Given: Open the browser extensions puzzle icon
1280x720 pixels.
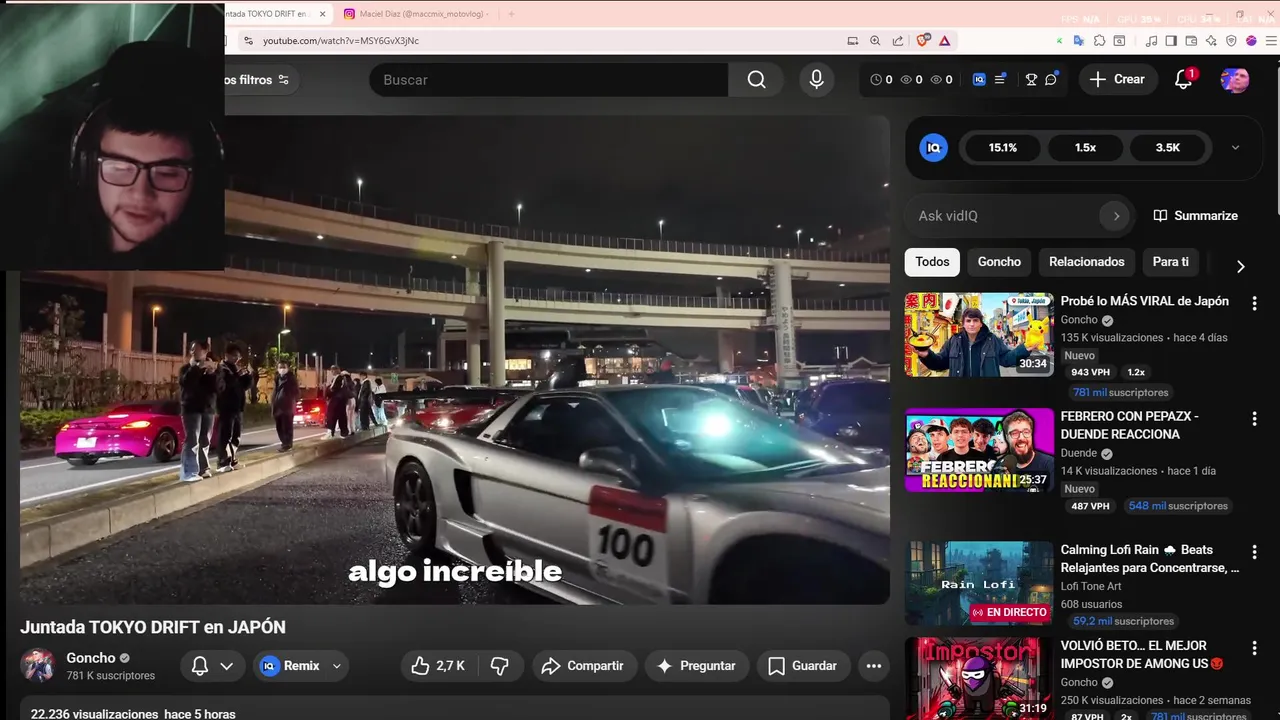Looking at the screenshot, I should 1099,41.
